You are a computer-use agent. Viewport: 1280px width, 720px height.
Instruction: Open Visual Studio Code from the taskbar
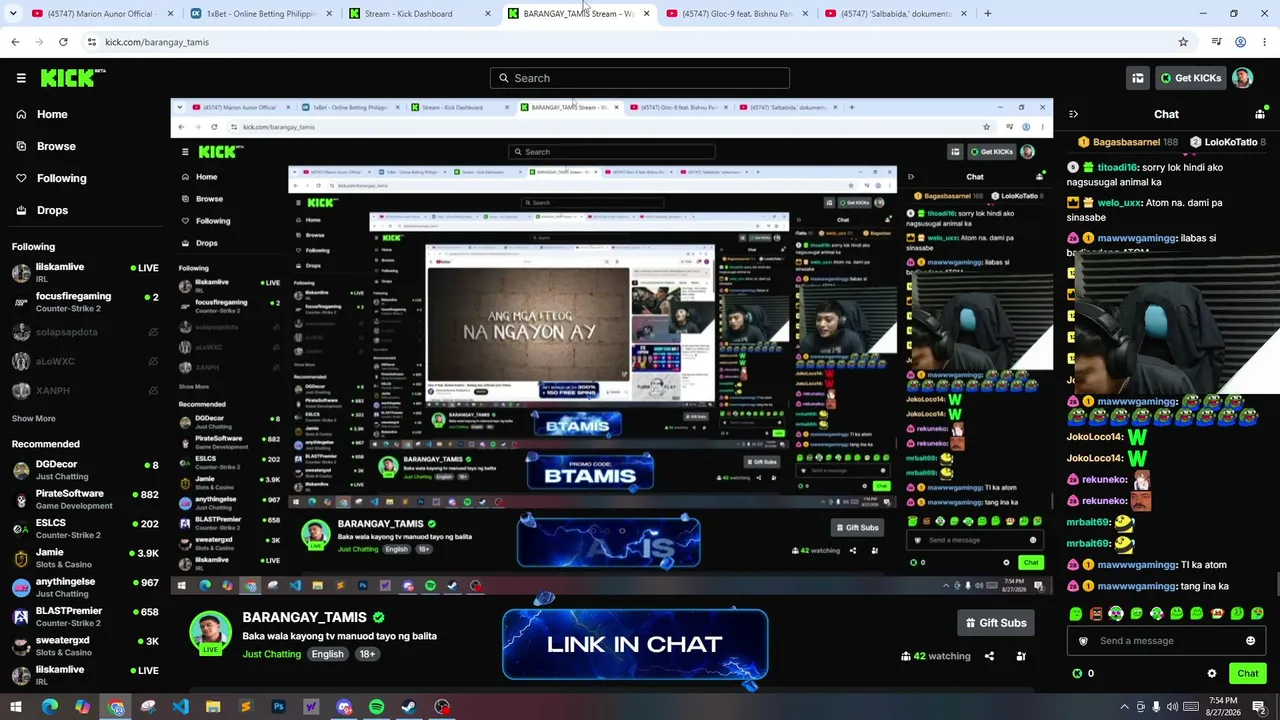pos(180,707)
